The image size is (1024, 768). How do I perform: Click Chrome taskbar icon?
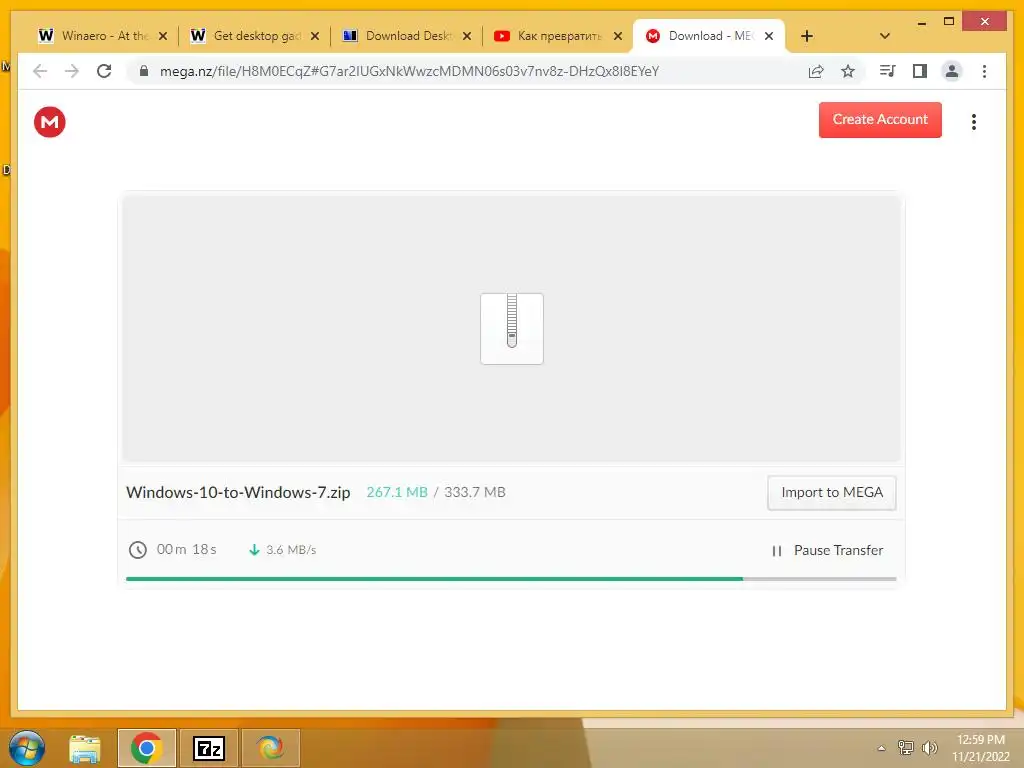(x=146, y=748)
